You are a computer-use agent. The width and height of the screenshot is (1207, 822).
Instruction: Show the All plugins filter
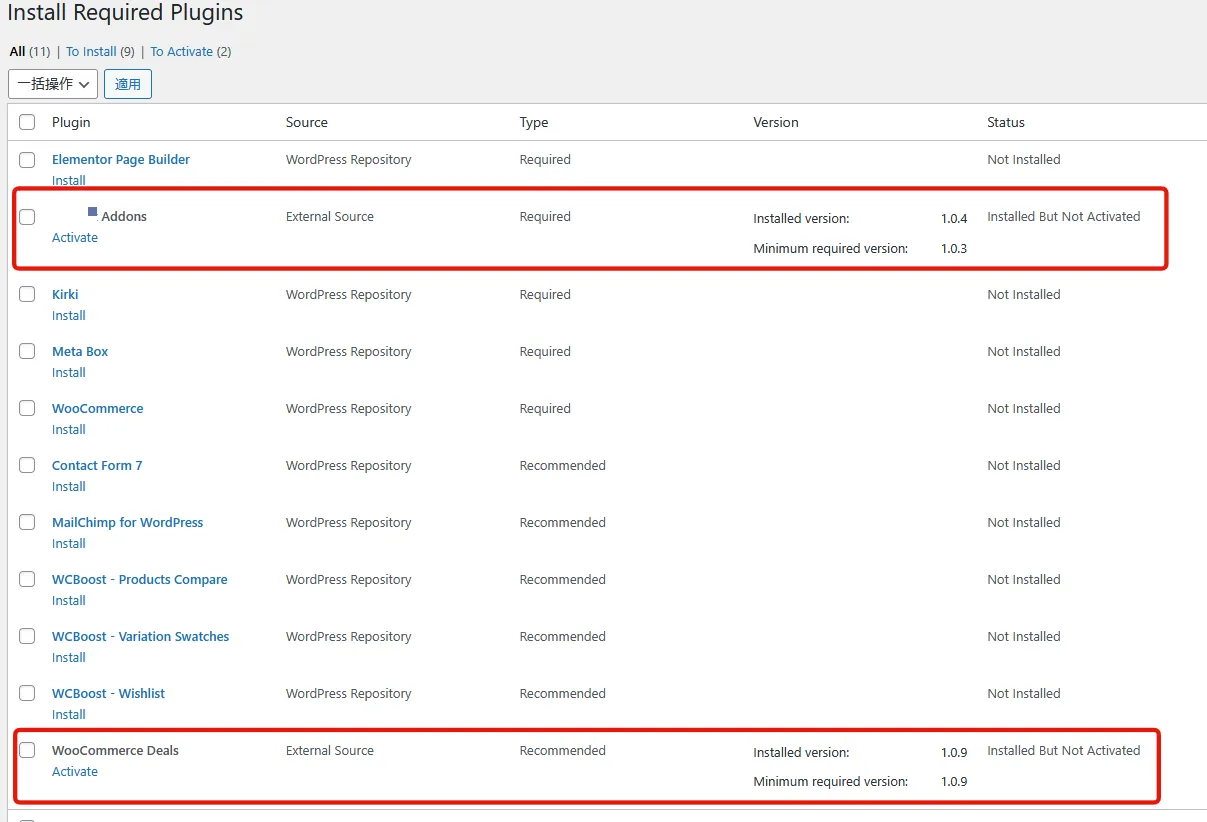click(17, 52)
